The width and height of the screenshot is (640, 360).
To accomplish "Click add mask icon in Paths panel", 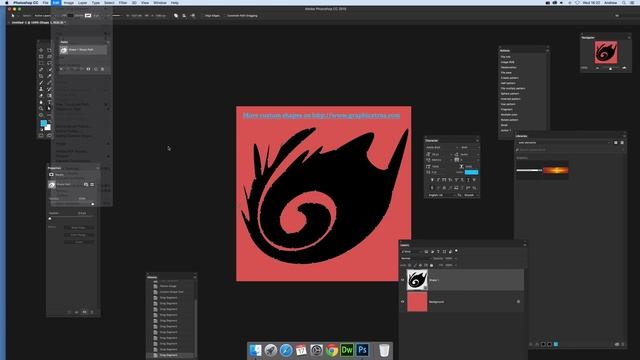I will point(89,69).
